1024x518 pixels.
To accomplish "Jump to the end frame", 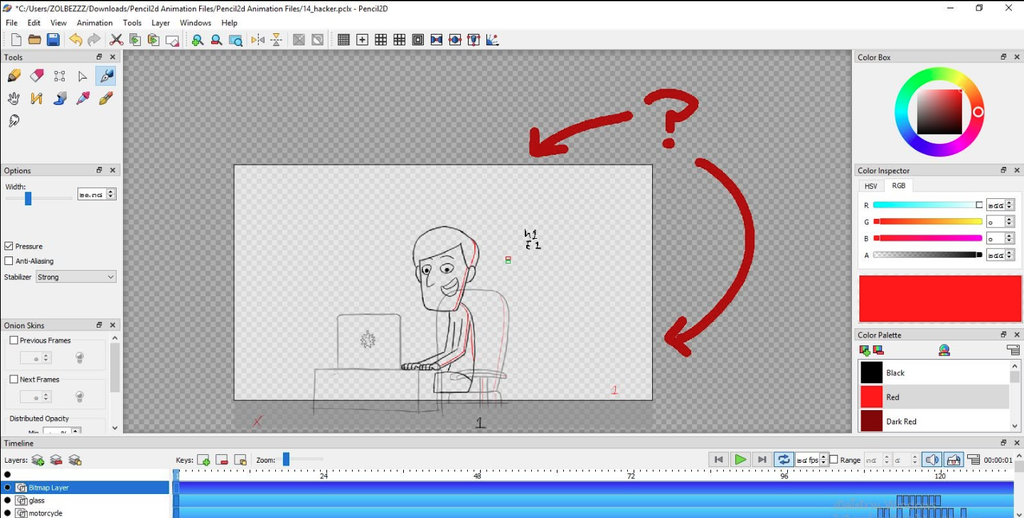I will [x=762, y=460].
